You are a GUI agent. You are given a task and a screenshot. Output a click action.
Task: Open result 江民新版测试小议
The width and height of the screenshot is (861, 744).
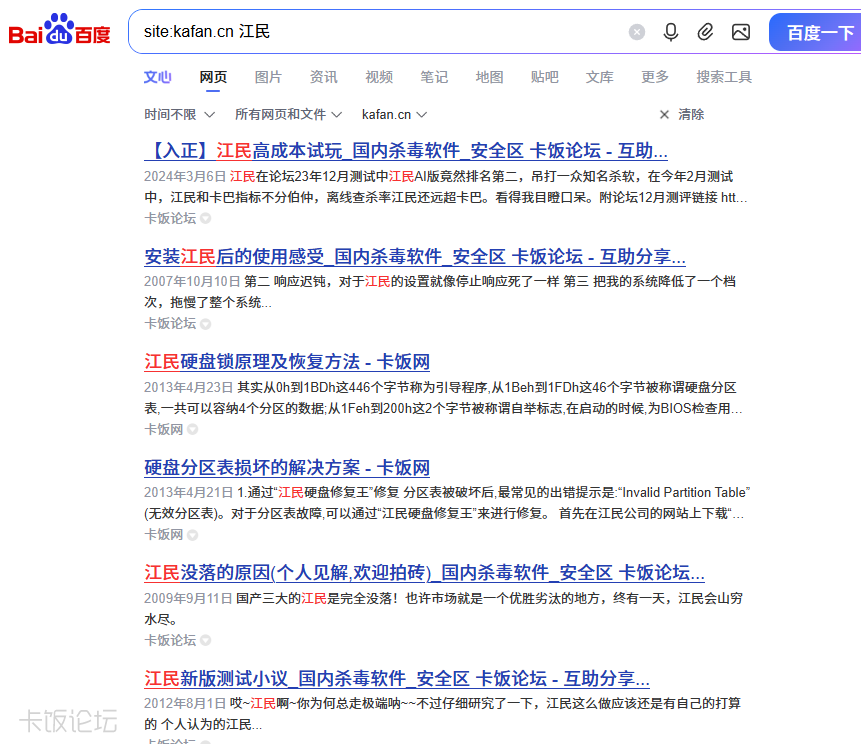pyautogui.click(x=396, y=679)
